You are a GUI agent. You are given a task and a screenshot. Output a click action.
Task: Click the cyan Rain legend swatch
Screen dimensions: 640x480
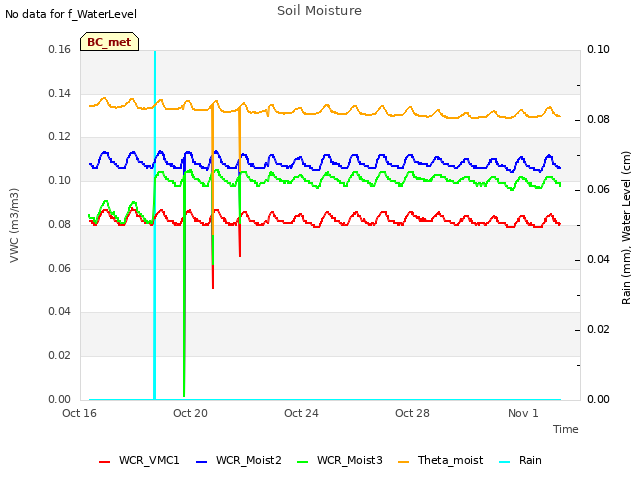[x=504, y=462]
